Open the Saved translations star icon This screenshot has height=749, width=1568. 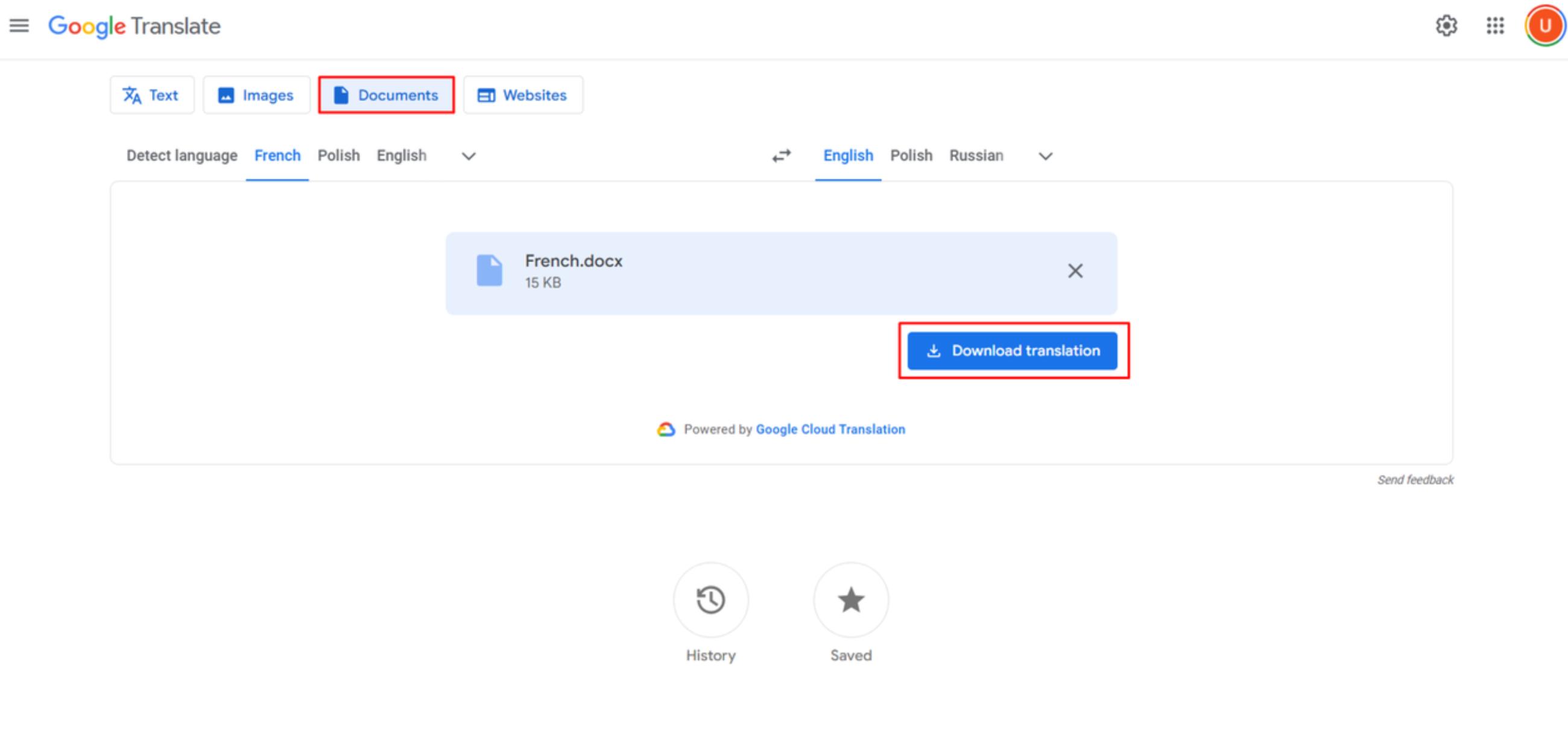(851, 600)
